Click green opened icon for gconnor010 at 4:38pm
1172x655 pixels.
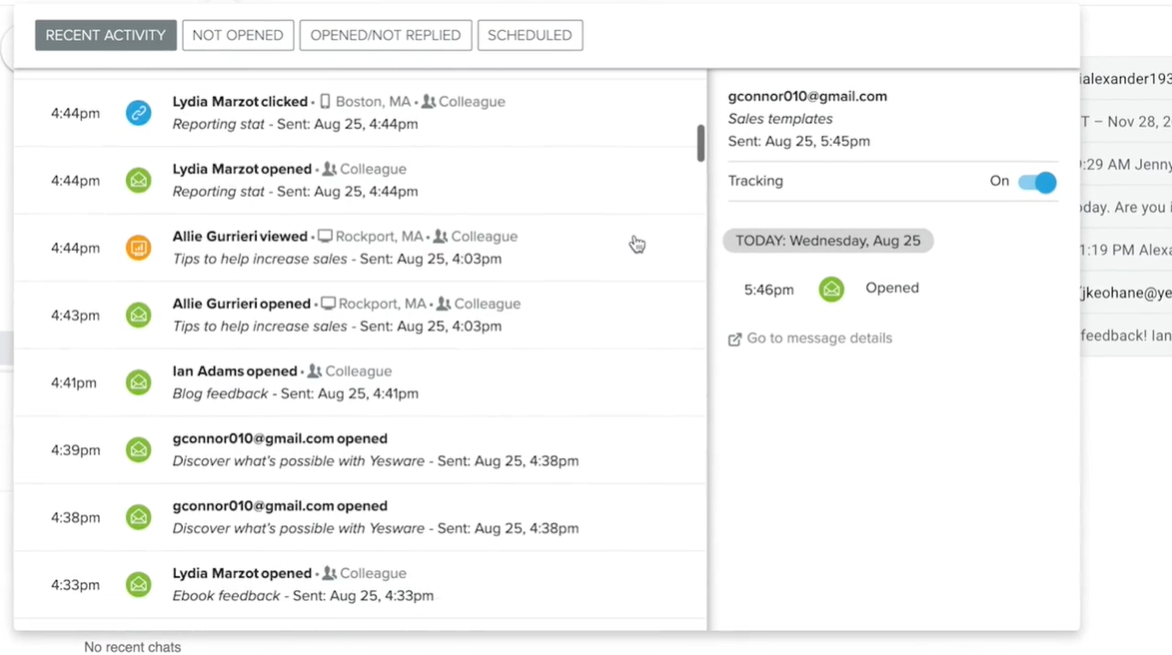tap(138, 517)
